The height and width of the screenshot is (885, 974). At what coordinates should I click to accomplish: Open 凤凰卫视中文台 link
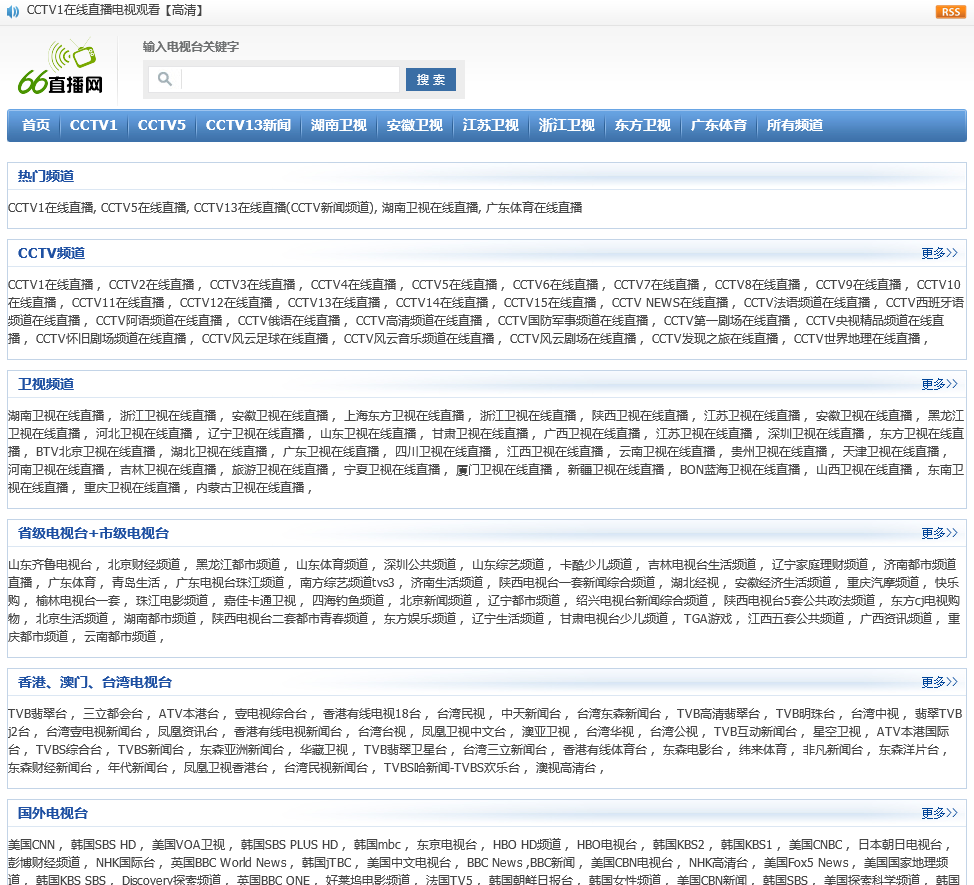463,732
